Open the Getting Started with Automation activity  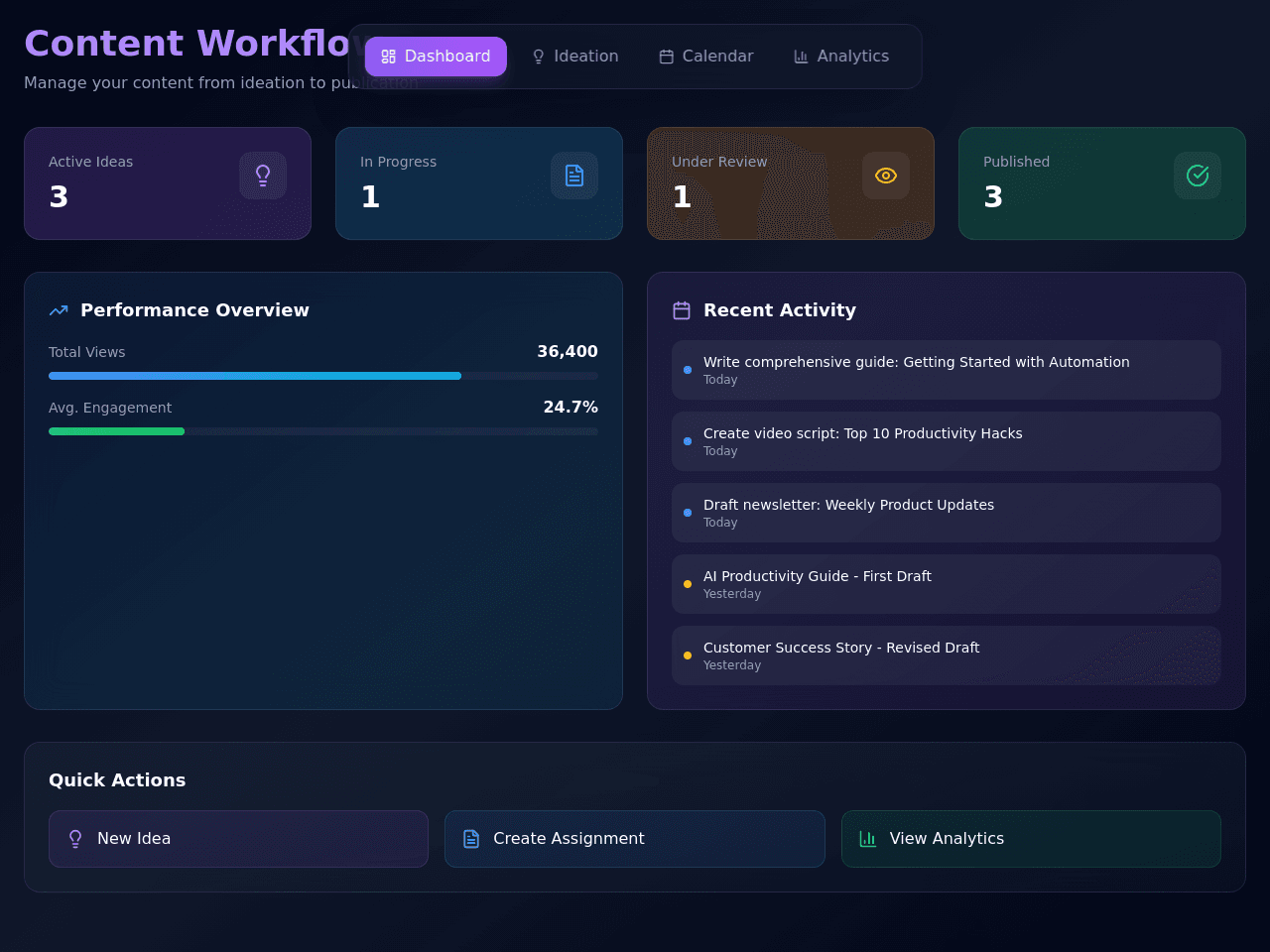[947, 370]
